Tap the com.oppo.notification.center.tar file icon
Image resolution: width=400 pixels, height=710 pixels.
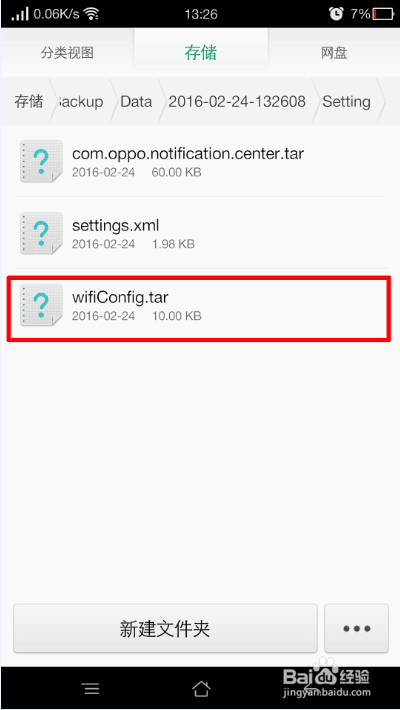(41, 161)
